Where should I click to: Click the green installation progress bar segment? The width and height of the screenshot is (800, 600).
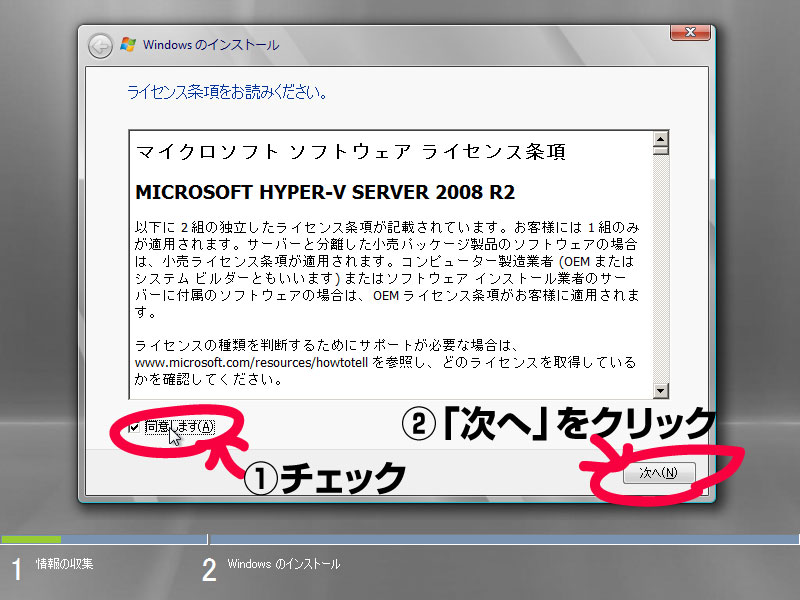pos(31,539)
